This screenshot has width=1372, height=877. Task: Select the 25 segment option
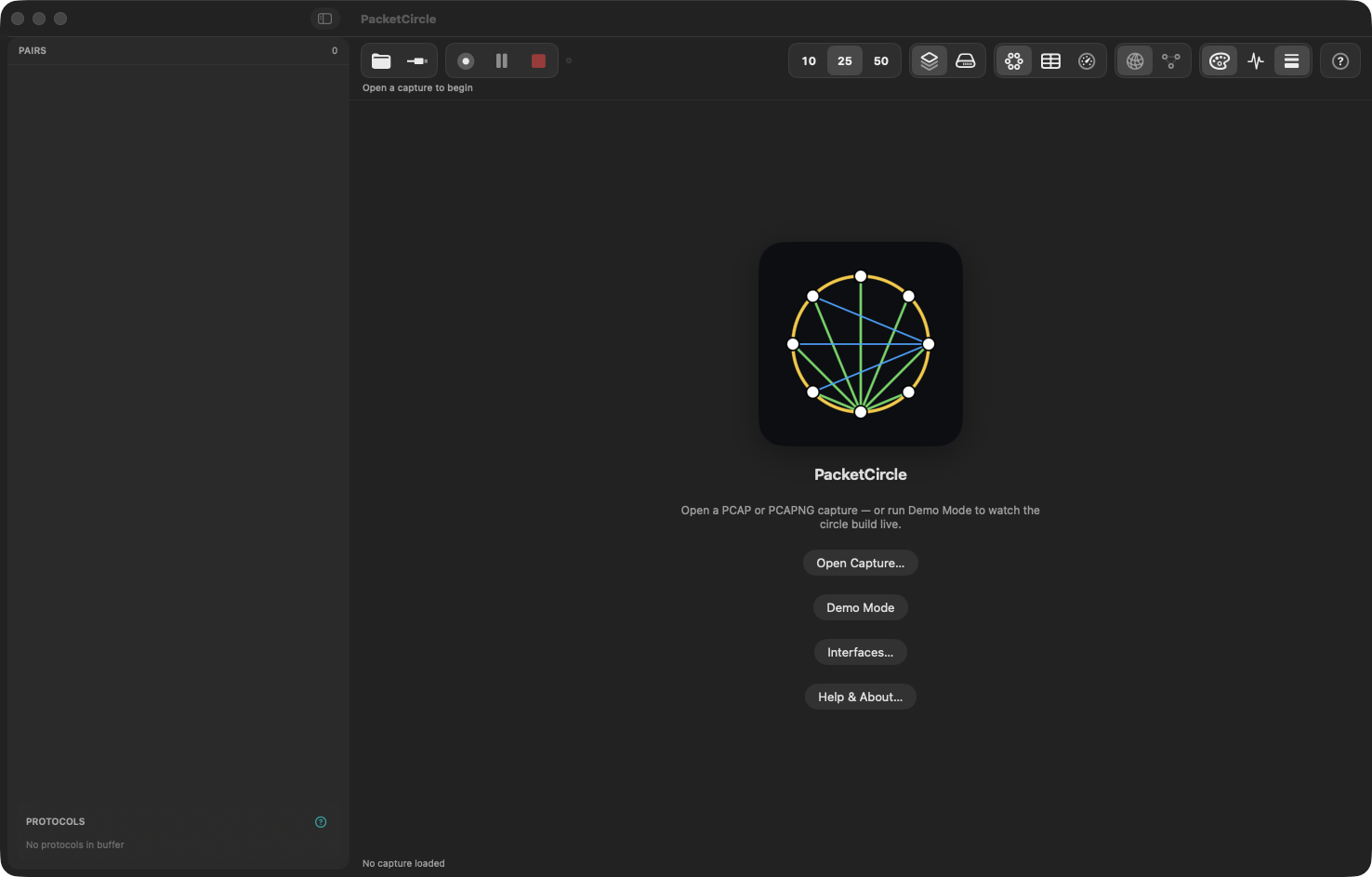click(845, 60)
